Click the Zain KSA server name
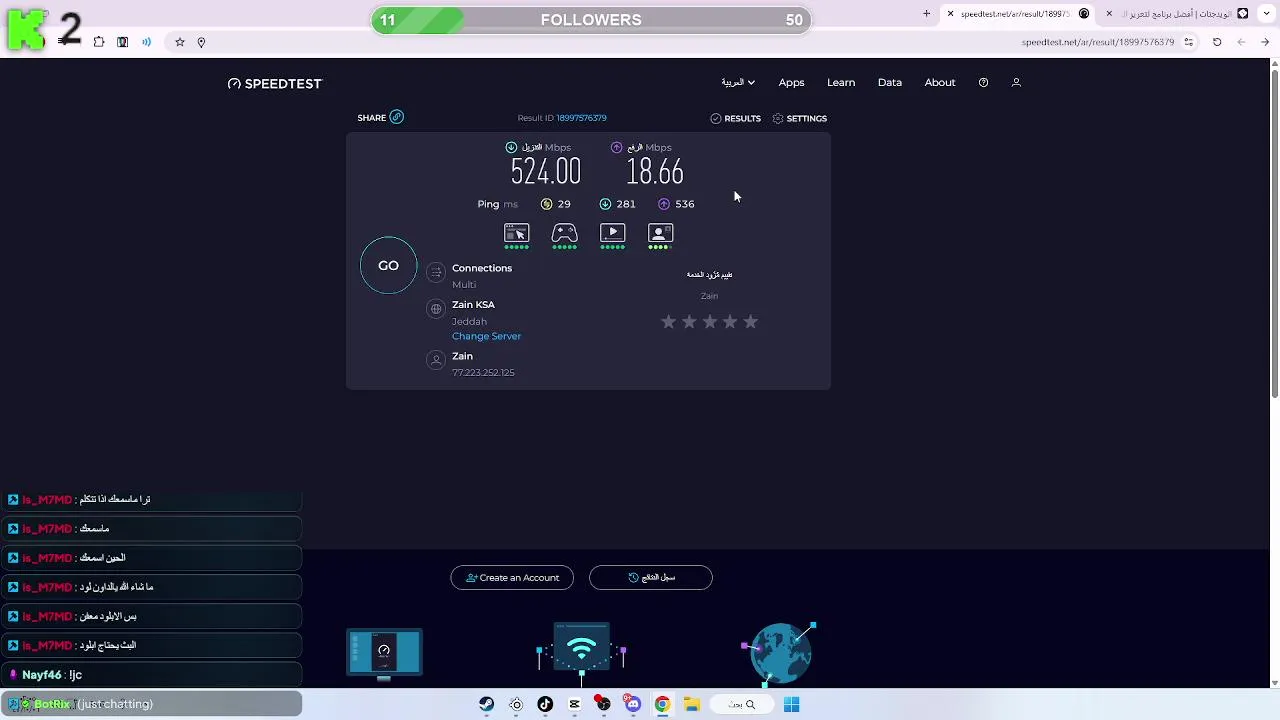This screenshot has height=720, width=1280. coord(473,304)
